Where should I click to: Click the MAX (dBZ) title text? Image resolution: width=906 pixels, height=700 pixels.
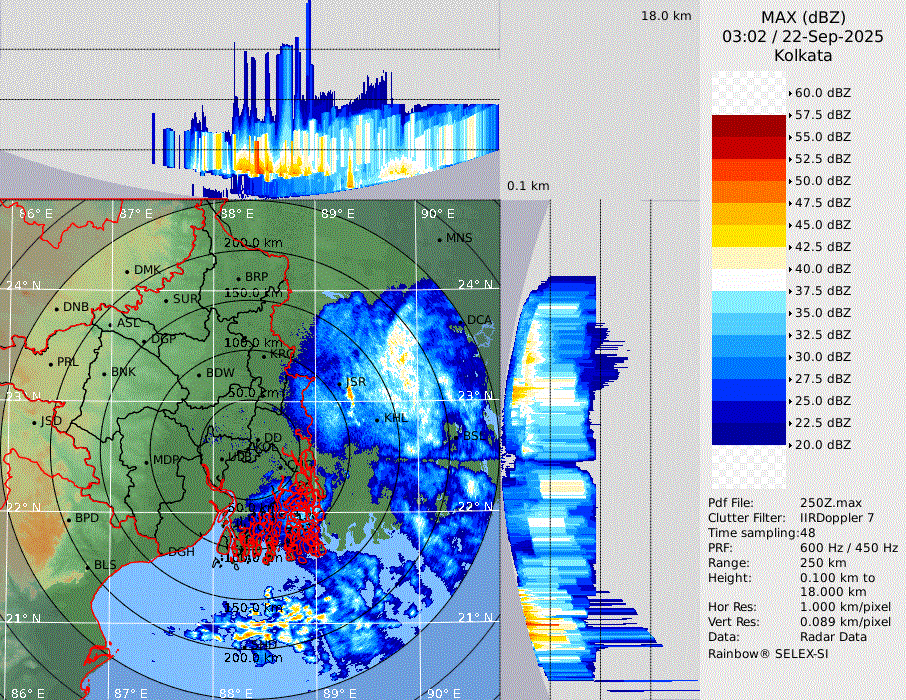click(803, 17)
